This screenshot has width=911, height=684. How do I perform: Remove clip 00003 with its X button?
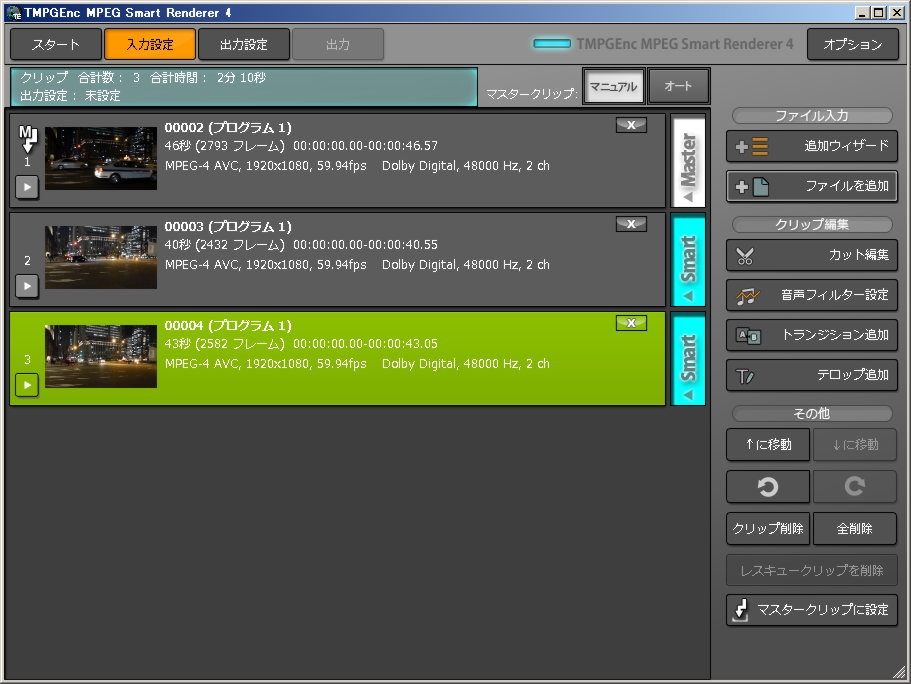[631, 224]
